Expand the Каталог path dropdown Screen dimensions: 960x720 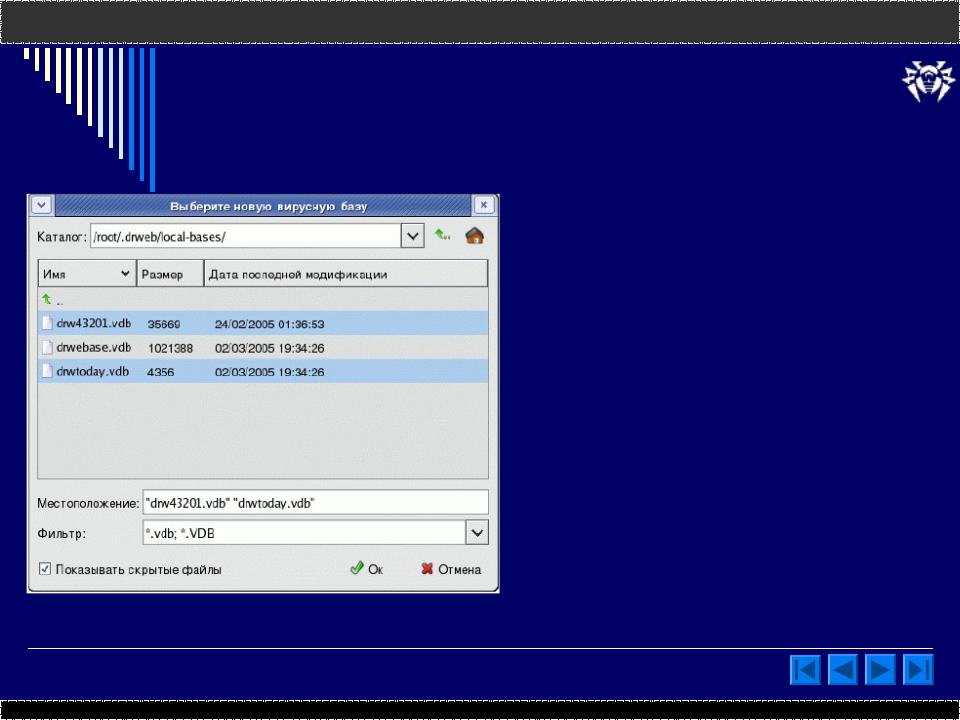(x=413, y=236)
